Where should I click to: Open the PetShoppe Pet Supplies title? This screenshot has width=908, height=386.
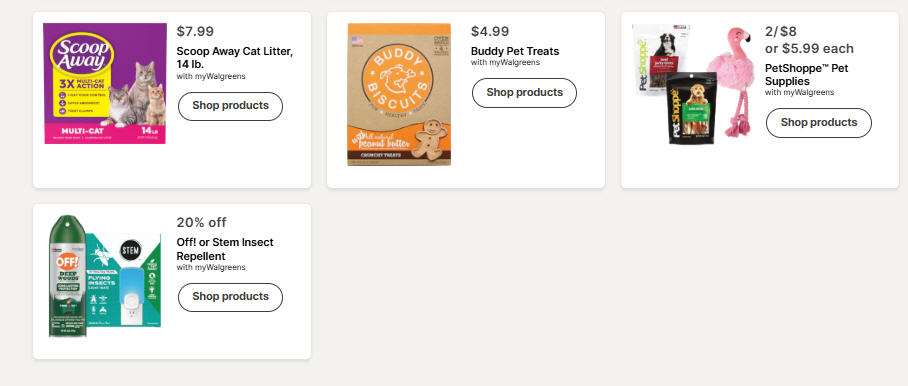click(806, 75)
